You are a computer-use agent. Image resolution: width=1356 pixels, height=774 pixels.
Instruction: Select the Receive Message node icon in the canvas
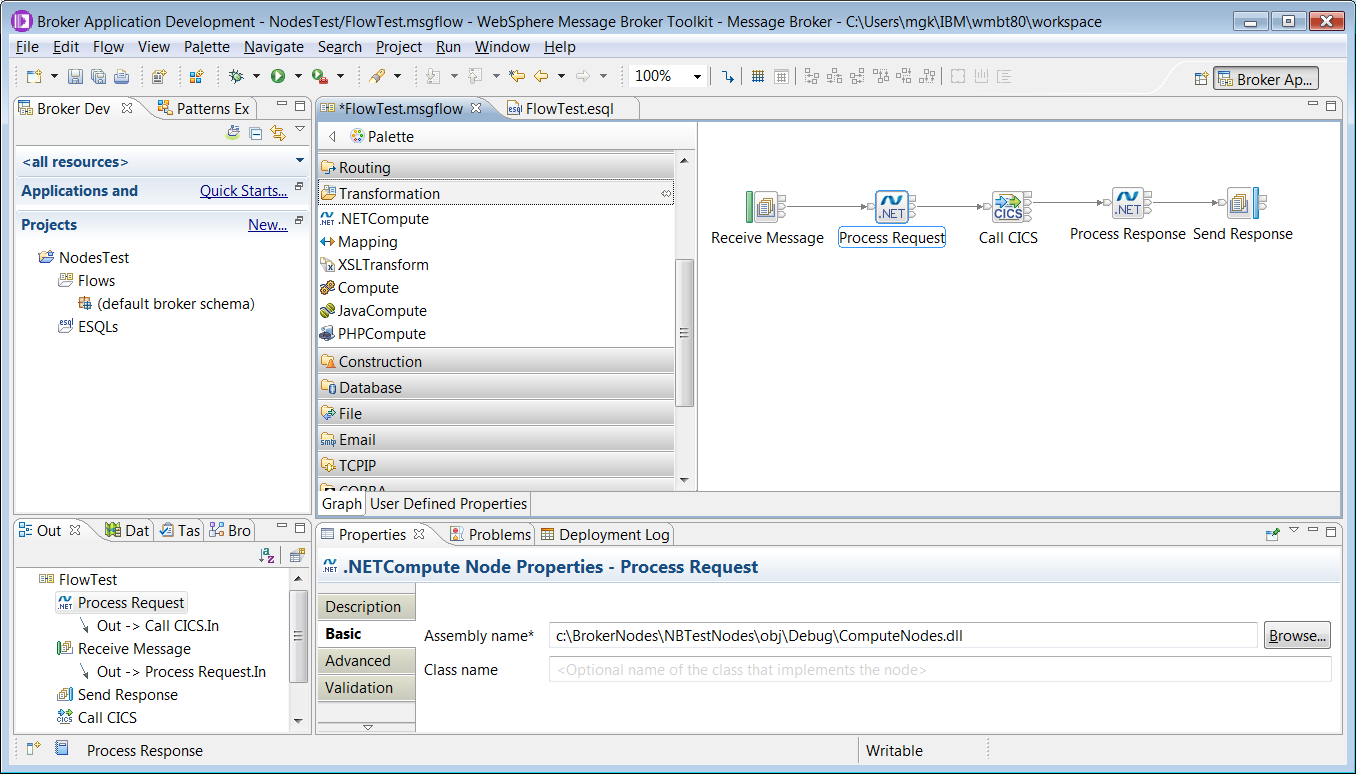[766, 206]
